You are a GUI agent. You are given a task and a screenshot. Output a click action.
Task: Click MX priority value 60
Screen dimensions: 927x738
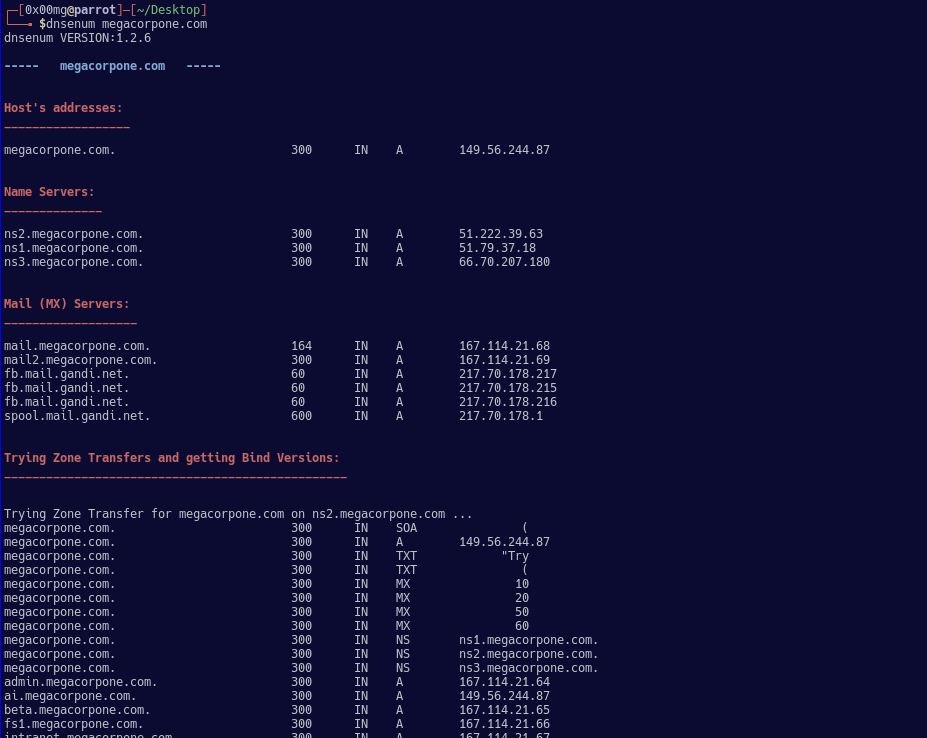coord(522,626)
